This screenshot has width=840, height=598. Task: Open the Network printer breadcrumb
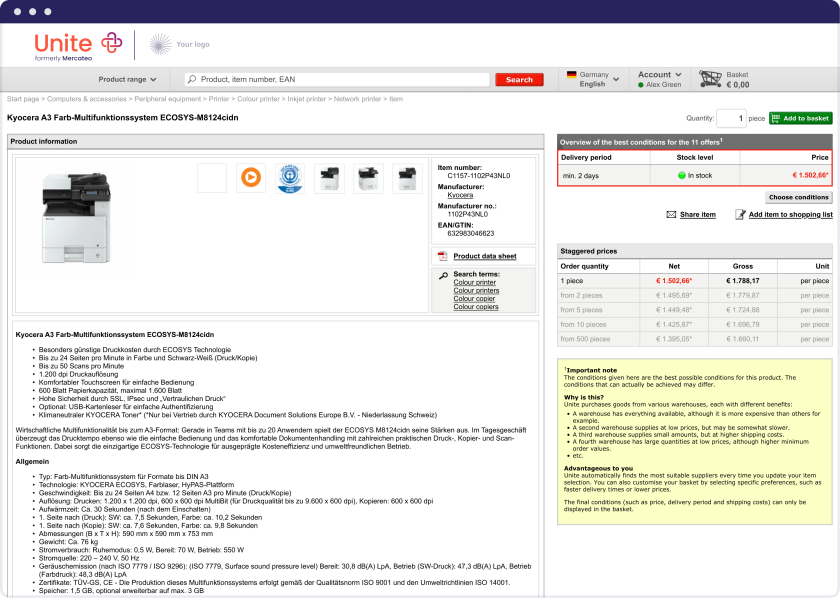point(357,99)
